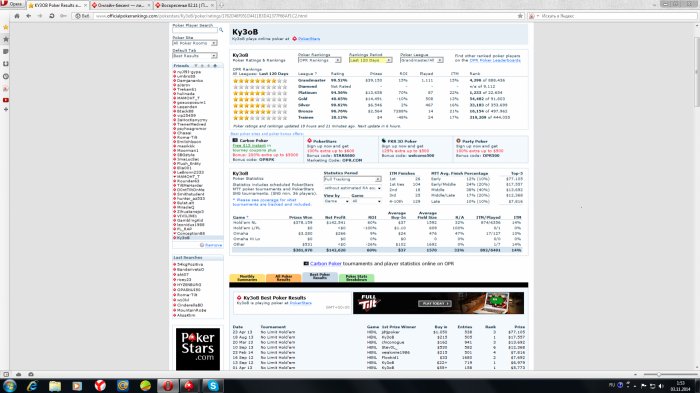The image size is (700, 393).
Task: Go back using the back arrow
Action: click(x=29, y=16)
